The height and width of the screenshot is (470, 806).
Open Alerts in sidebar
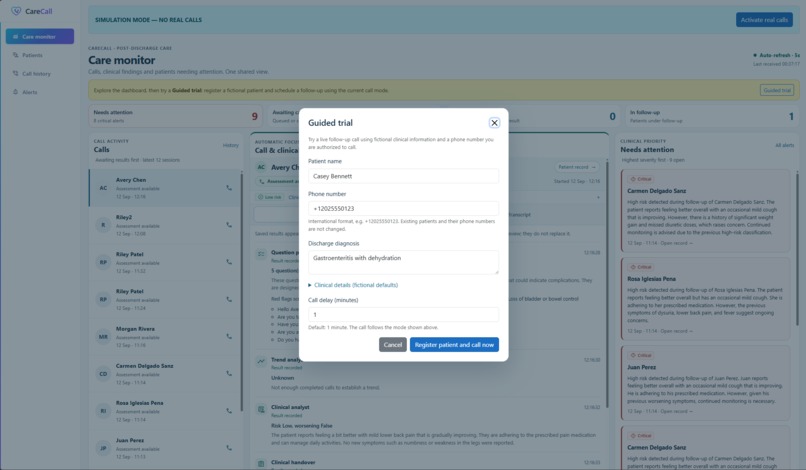click(40, 92)
